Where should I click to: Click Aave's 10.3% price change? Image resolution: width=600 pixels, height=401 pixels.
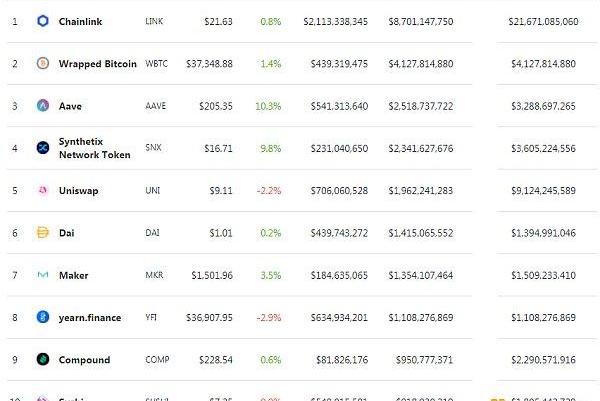point(268,106)
